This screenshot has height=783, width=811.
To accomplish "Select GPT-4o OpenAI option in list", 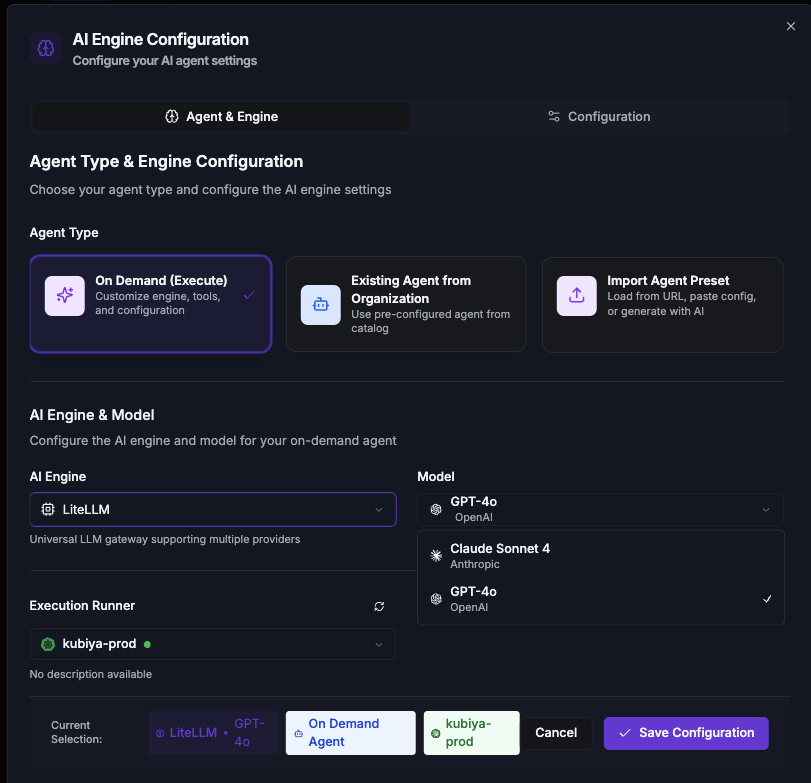I will (600, 599).
